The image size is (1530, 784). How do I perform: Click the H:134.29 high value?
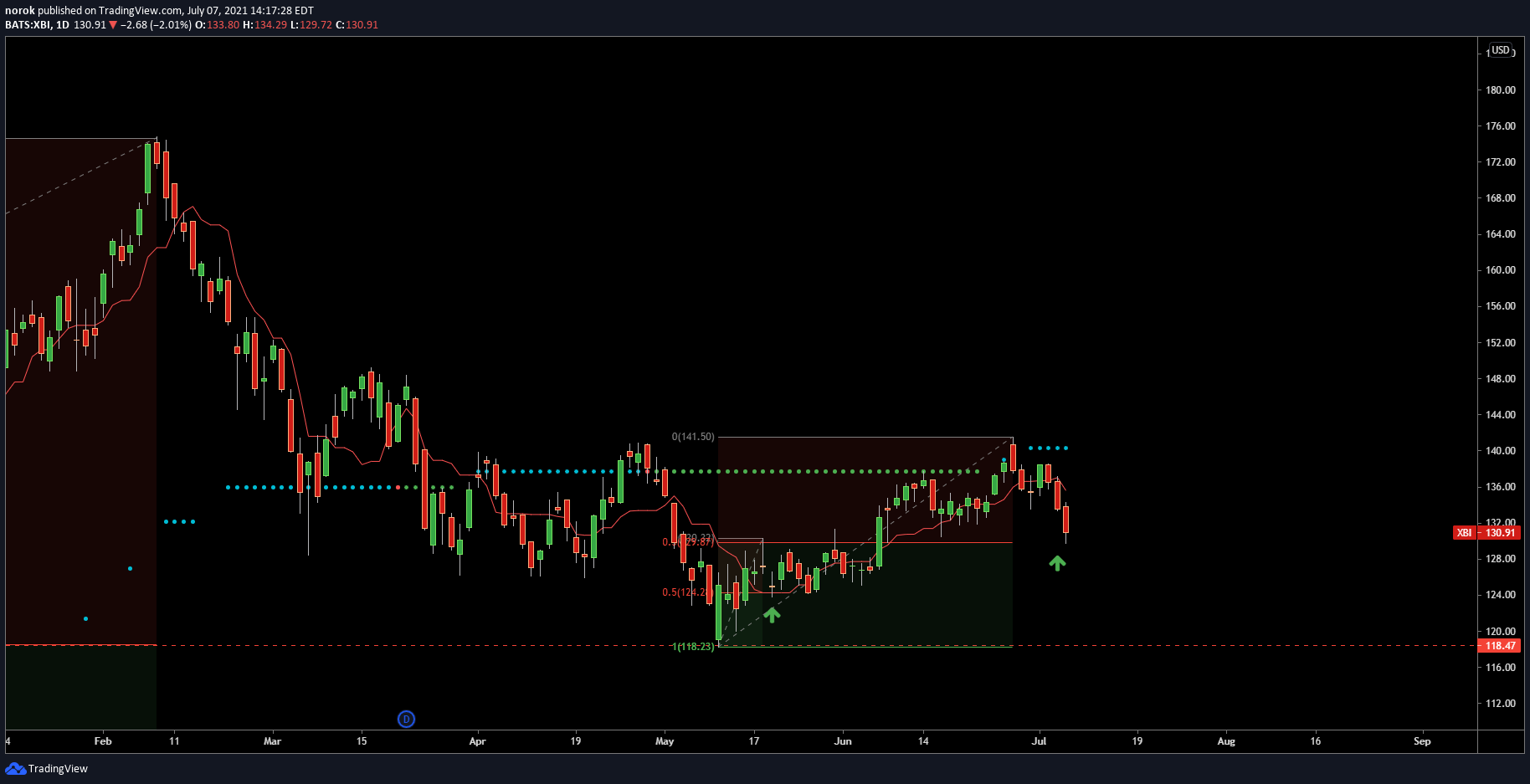coord(264,25)
